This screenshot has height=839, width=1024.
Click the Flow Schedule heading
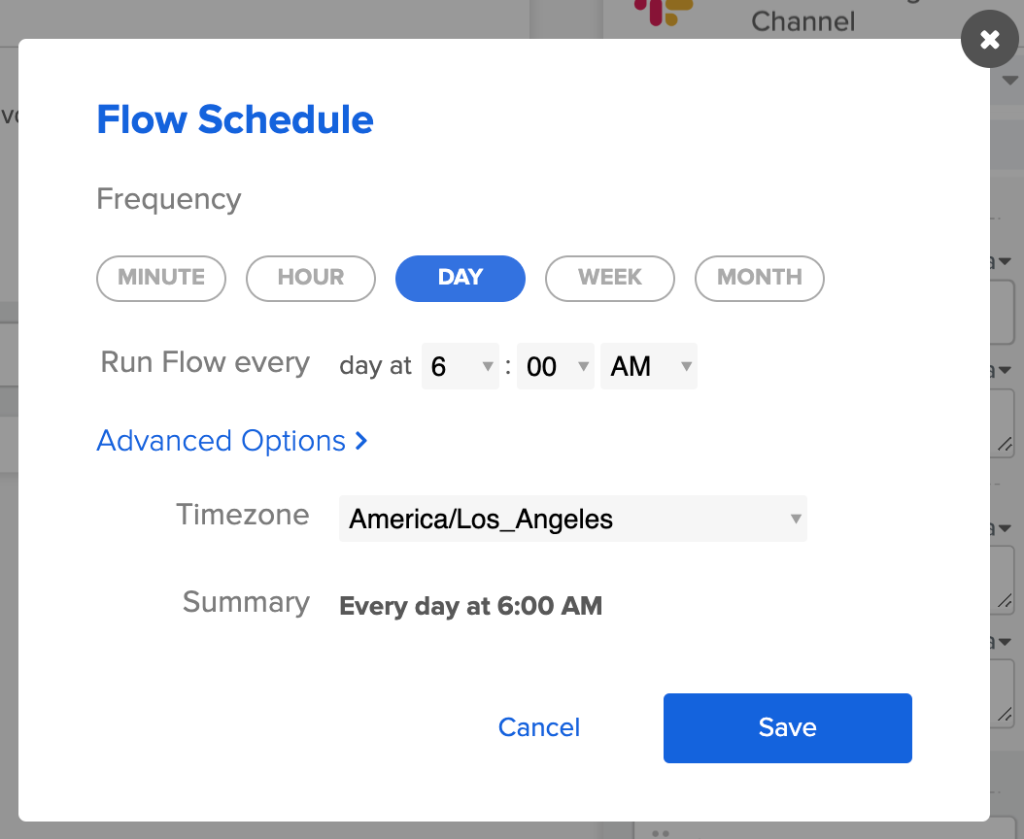pyautogui.click(x=235, y=119)
